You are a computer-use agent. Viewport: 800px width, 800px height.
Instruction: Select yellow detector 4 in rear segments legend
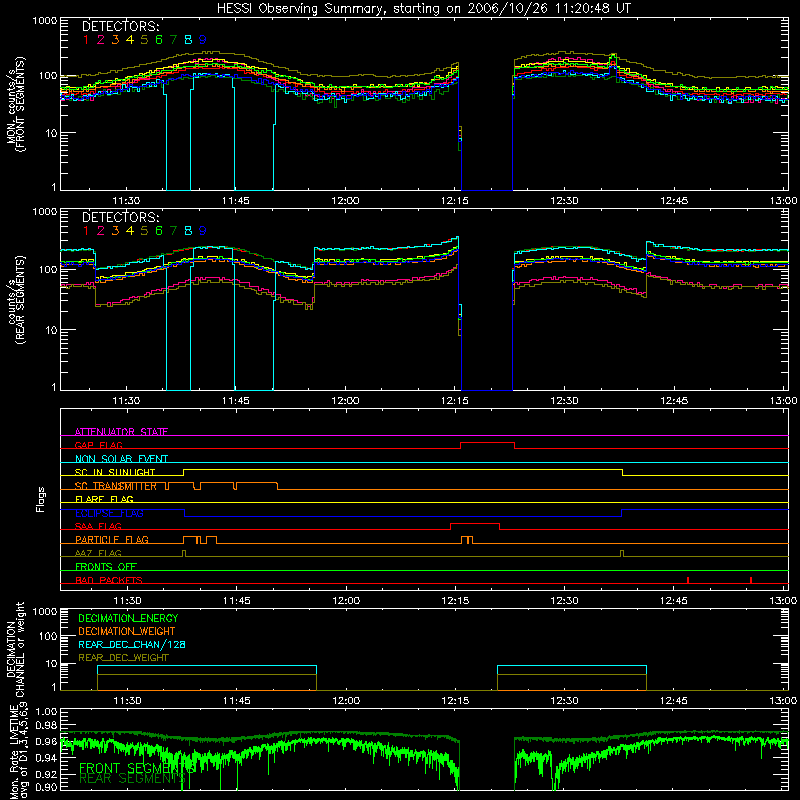click(130, 231)
